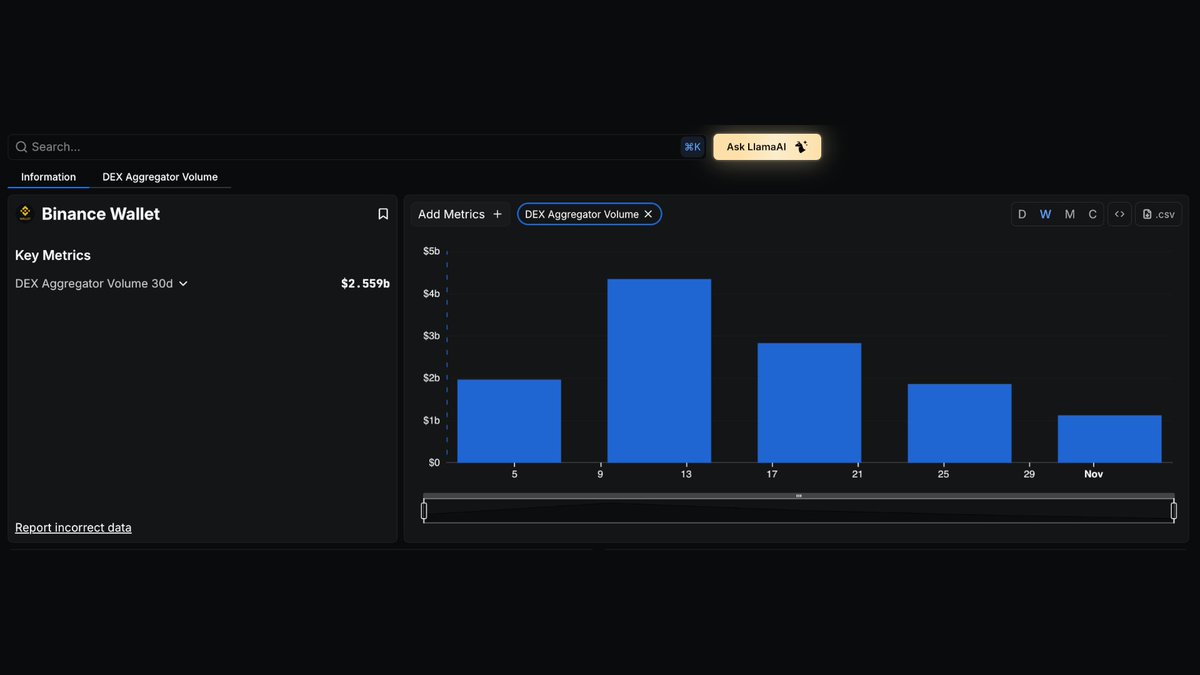Bookmark the Binance Wallet protocol
The image size is (1200, 675).
[383, 214]
